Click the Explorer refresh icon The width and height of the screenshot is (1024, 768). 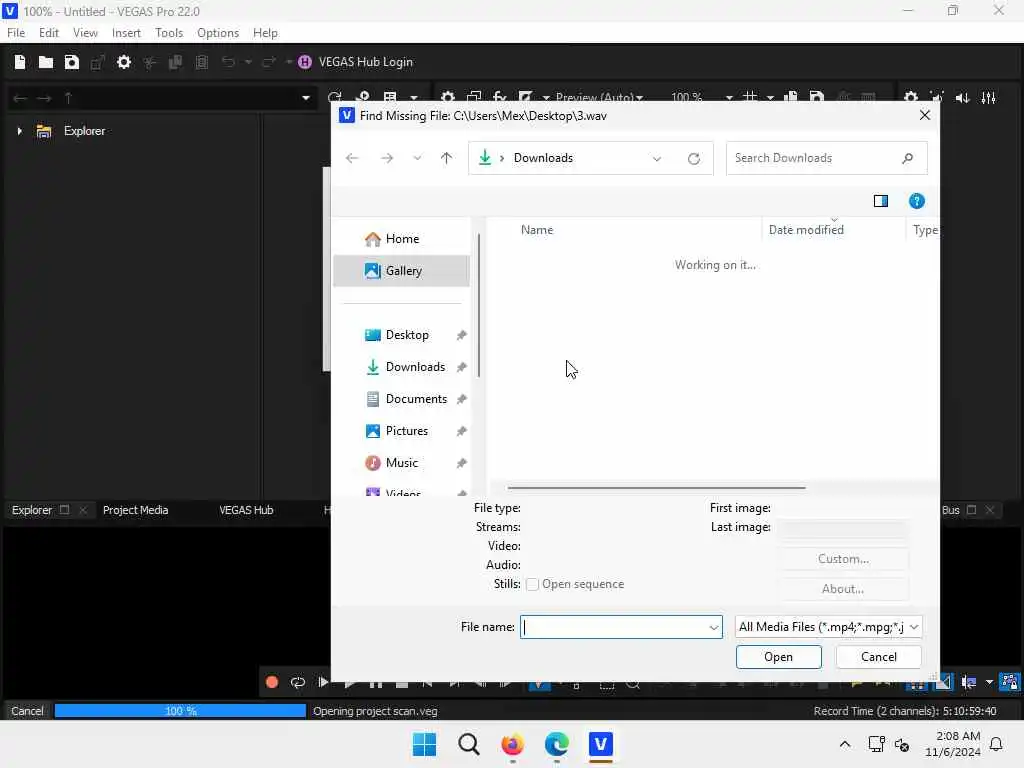pos(334,97)
